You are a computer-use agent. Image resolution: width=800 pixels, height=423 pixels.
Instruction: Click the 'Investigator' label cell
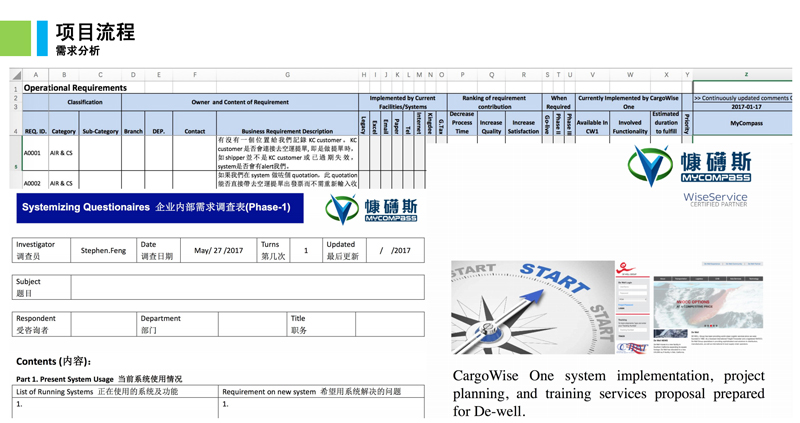point(41,251)
